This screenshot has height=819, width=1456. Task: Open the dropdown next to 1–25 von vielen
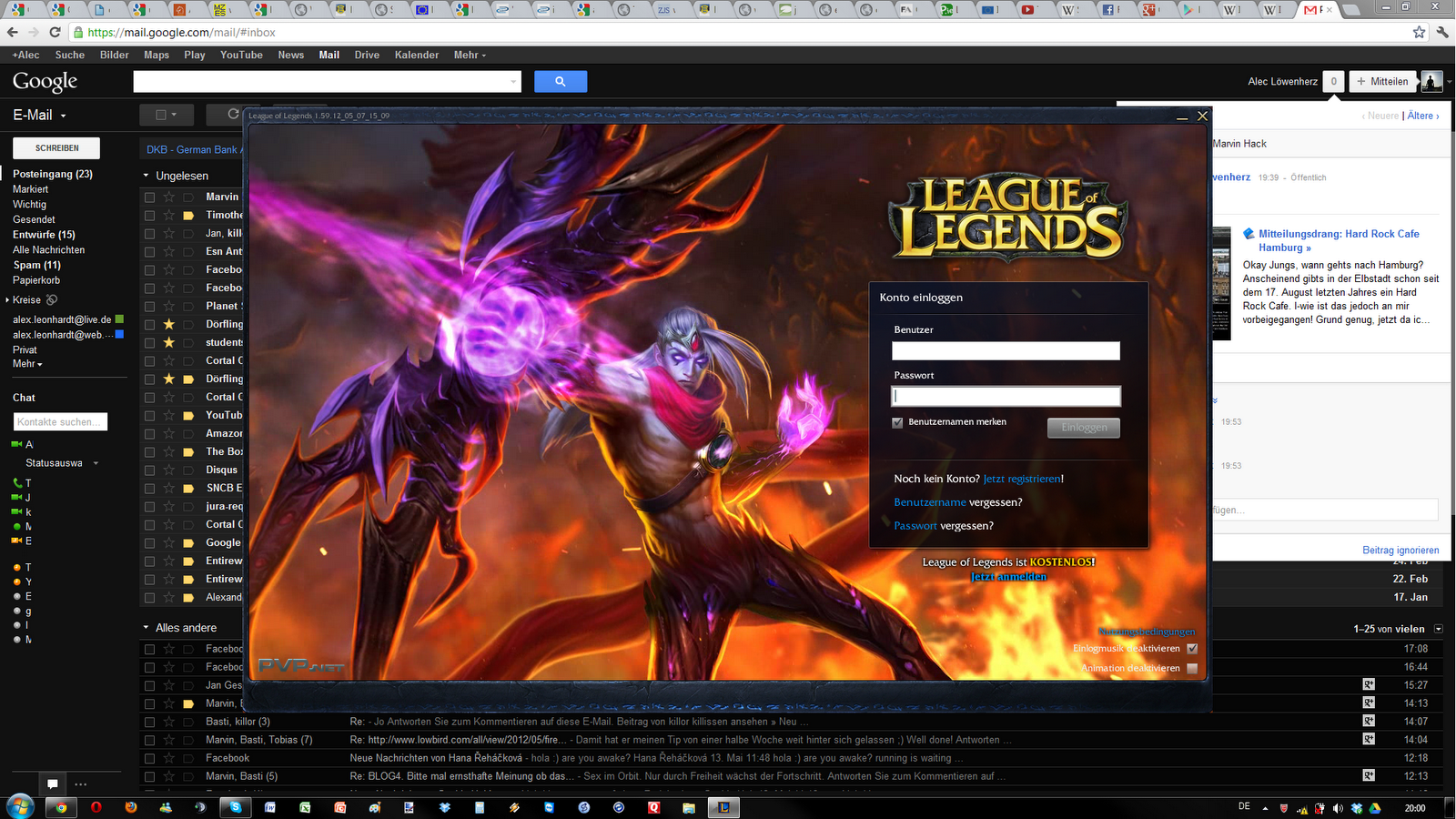[x=1438, y=629]
